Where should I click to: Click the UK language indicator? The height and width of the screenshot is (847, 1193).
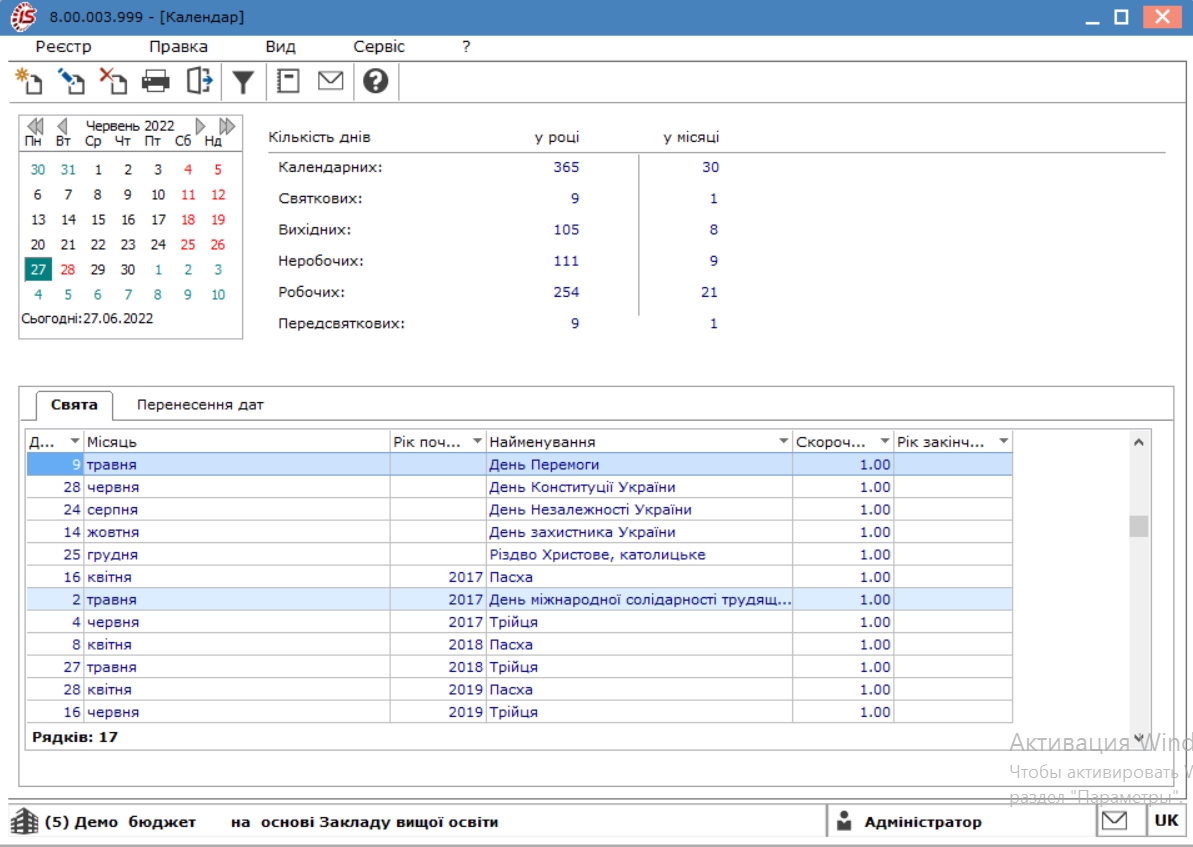(x=1166, y=820)
